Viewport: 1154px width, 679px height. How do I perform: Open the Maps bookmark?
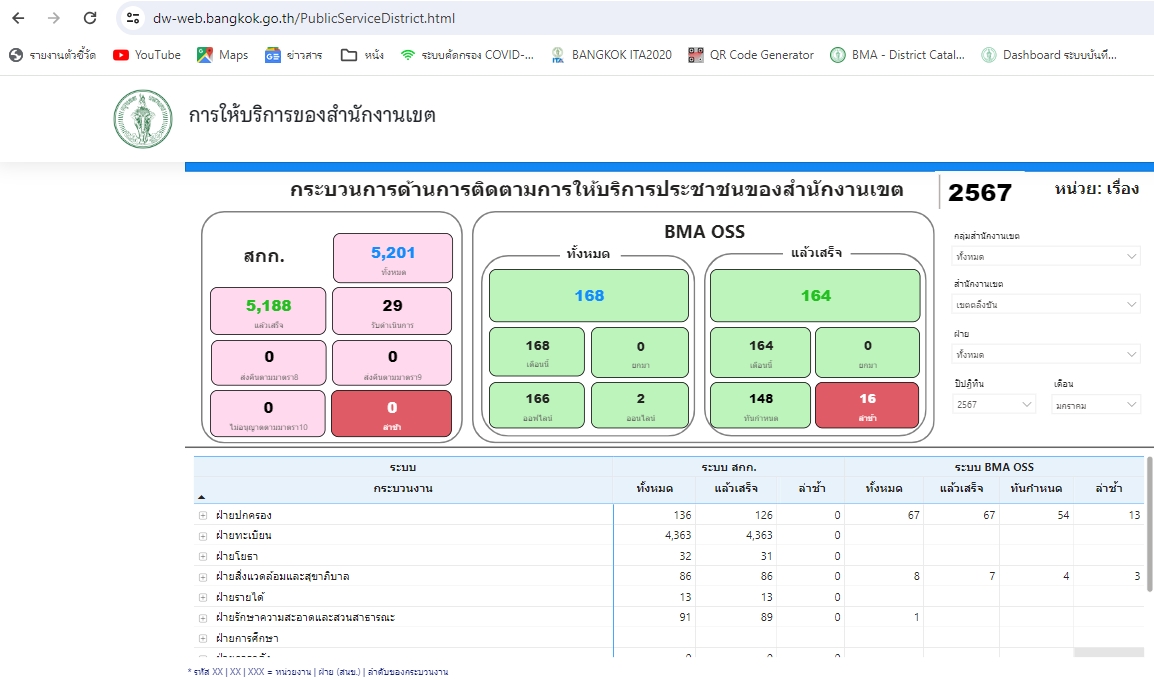(222, 55)
